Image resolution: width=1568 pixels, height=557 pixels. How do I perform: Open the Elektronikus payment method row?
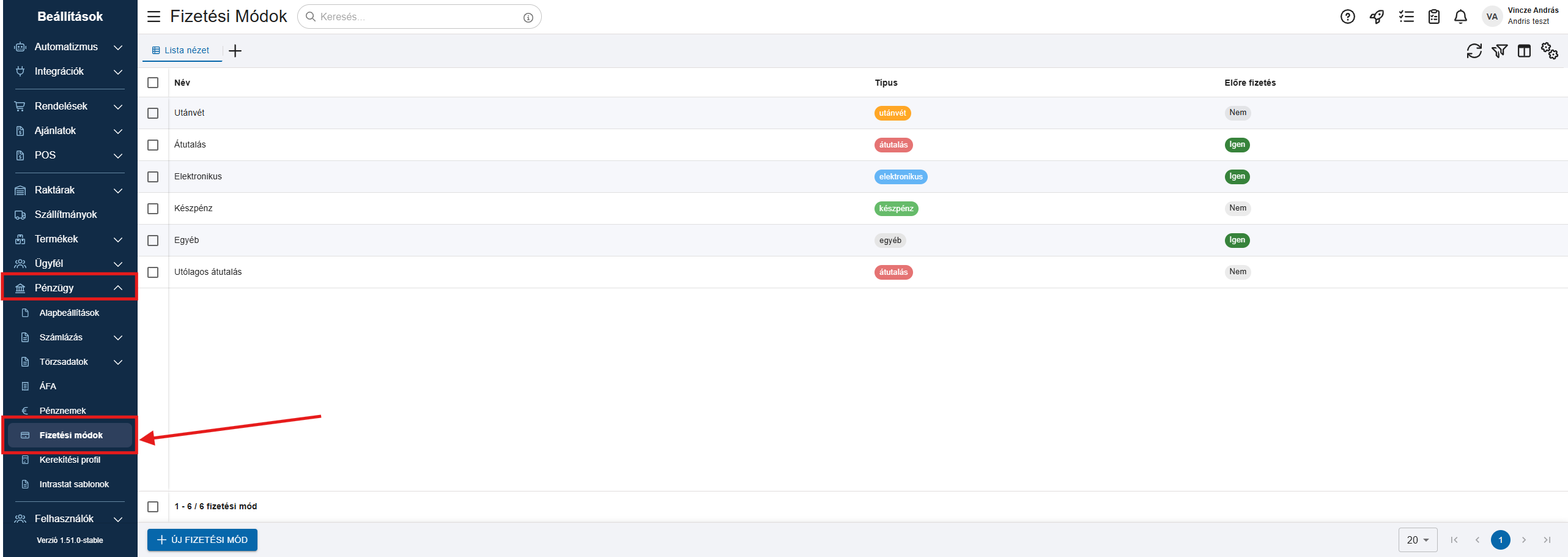coord(198,176)
